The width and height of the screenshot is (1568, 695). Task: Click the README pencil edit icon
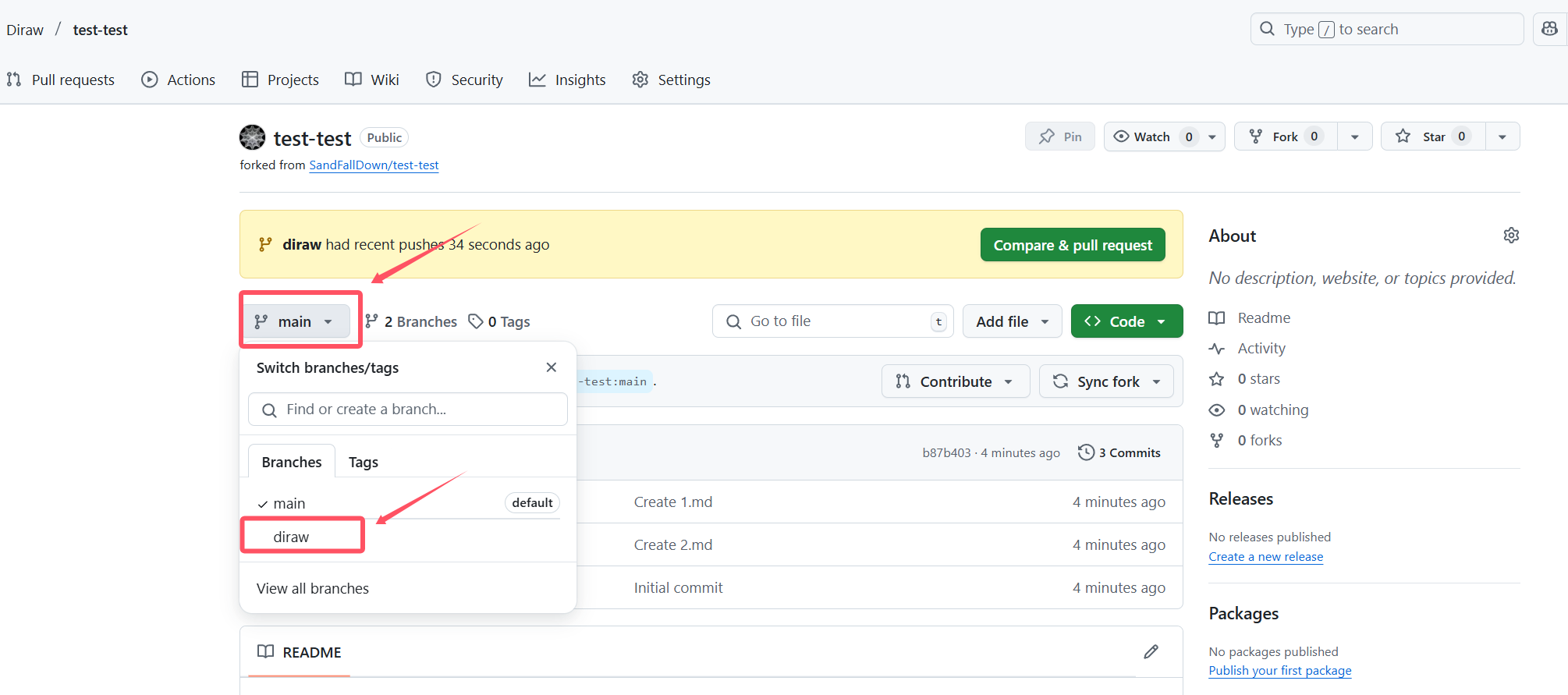[1151, 651]
